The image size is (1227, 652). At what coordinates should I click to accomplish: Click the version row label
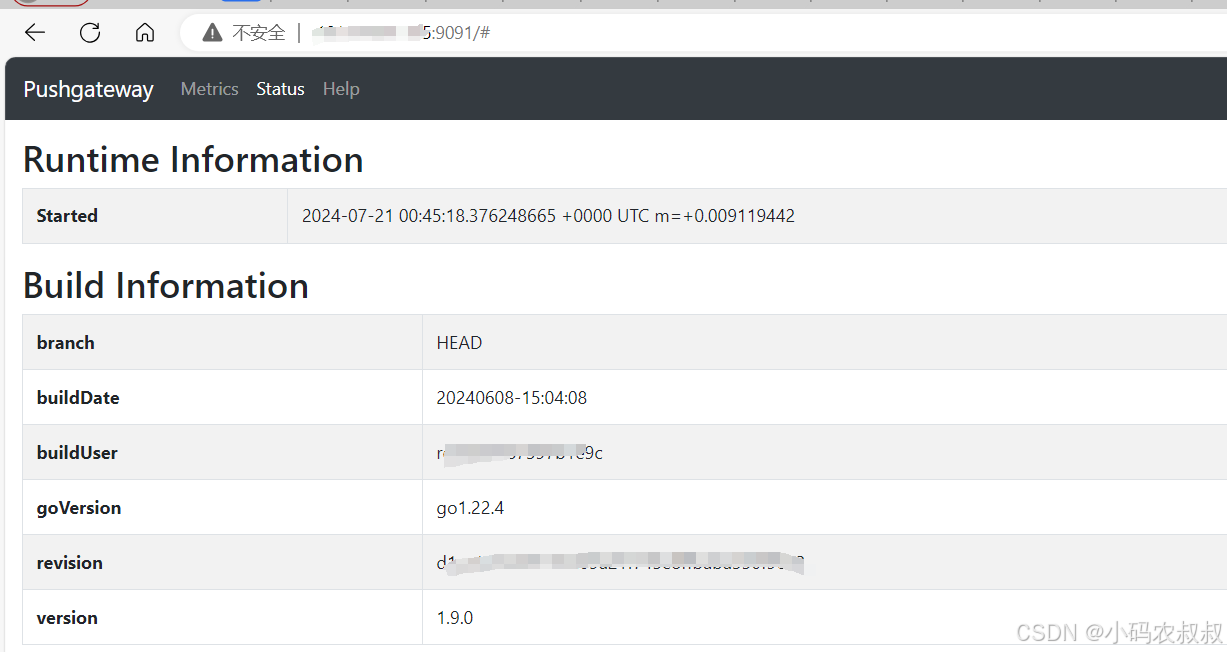tap(67, 618)
